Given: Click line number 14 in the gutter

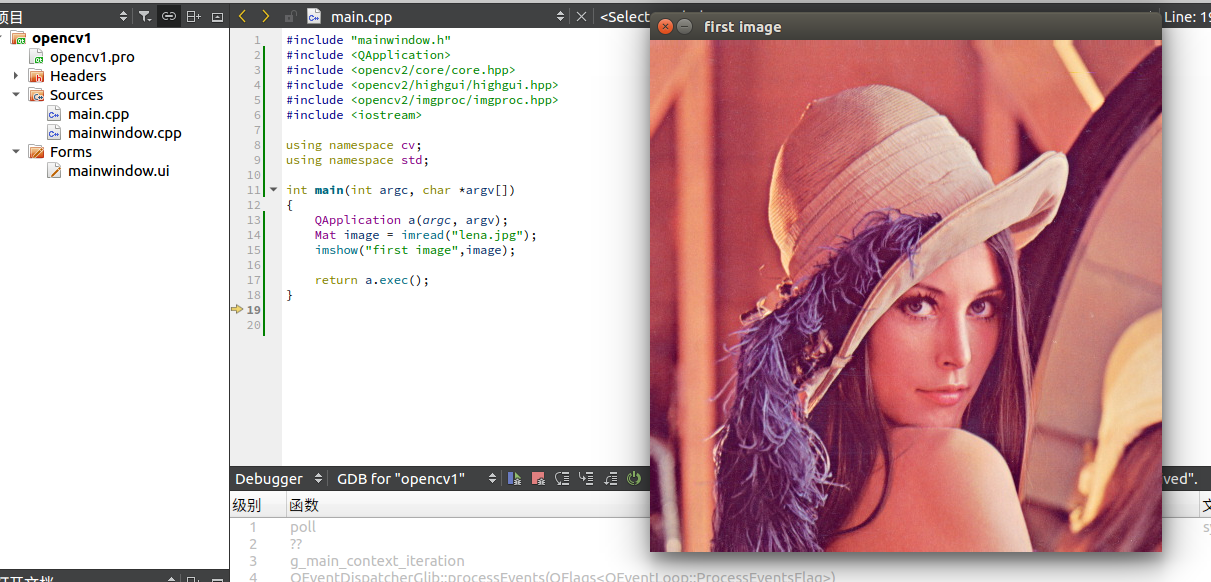Looking at the screenshot, I should click(254, 235).
